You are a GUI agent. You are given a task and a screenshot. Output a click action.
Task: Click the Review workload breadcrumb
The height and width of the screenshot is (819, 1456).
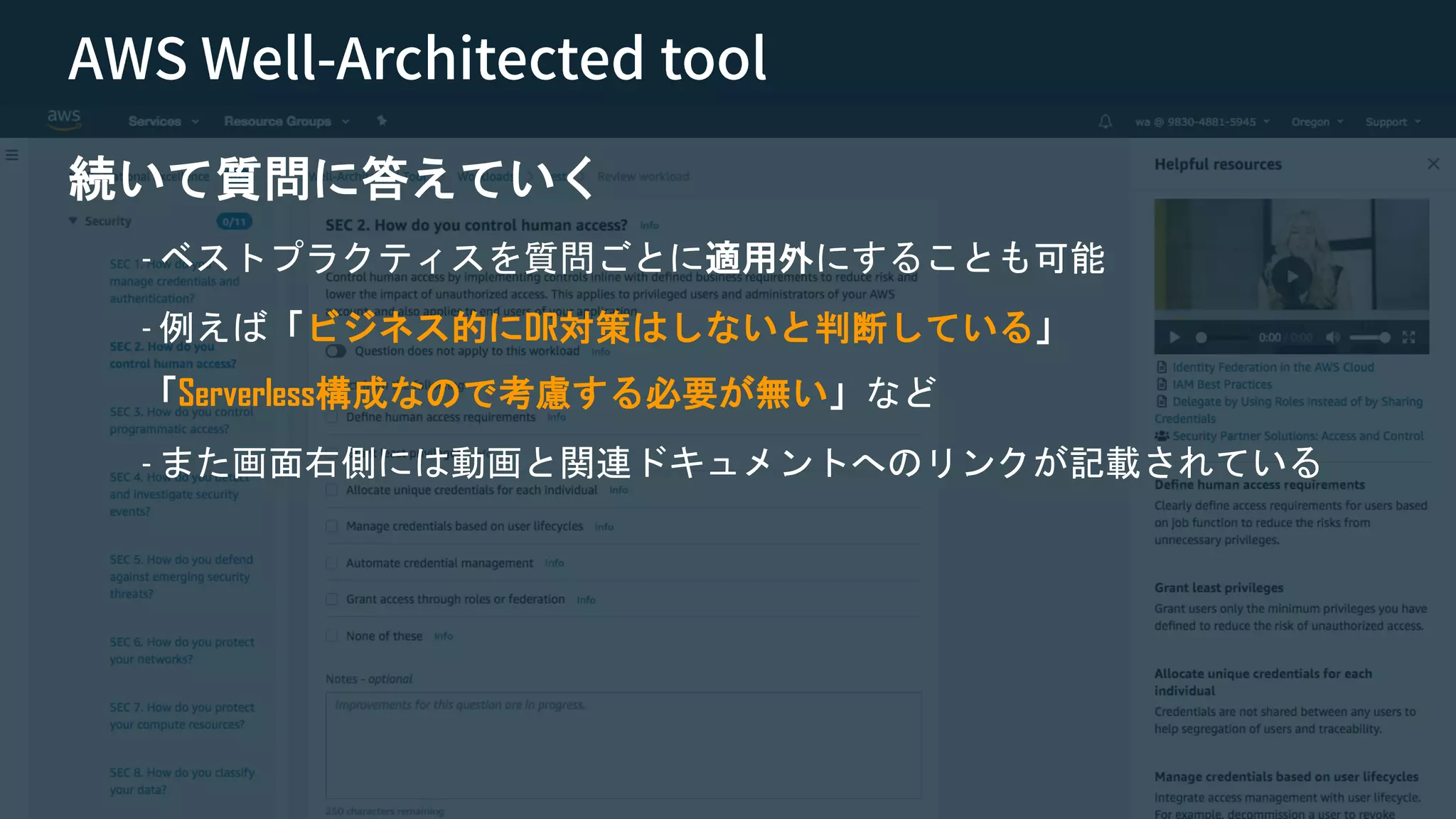(643, 176)
